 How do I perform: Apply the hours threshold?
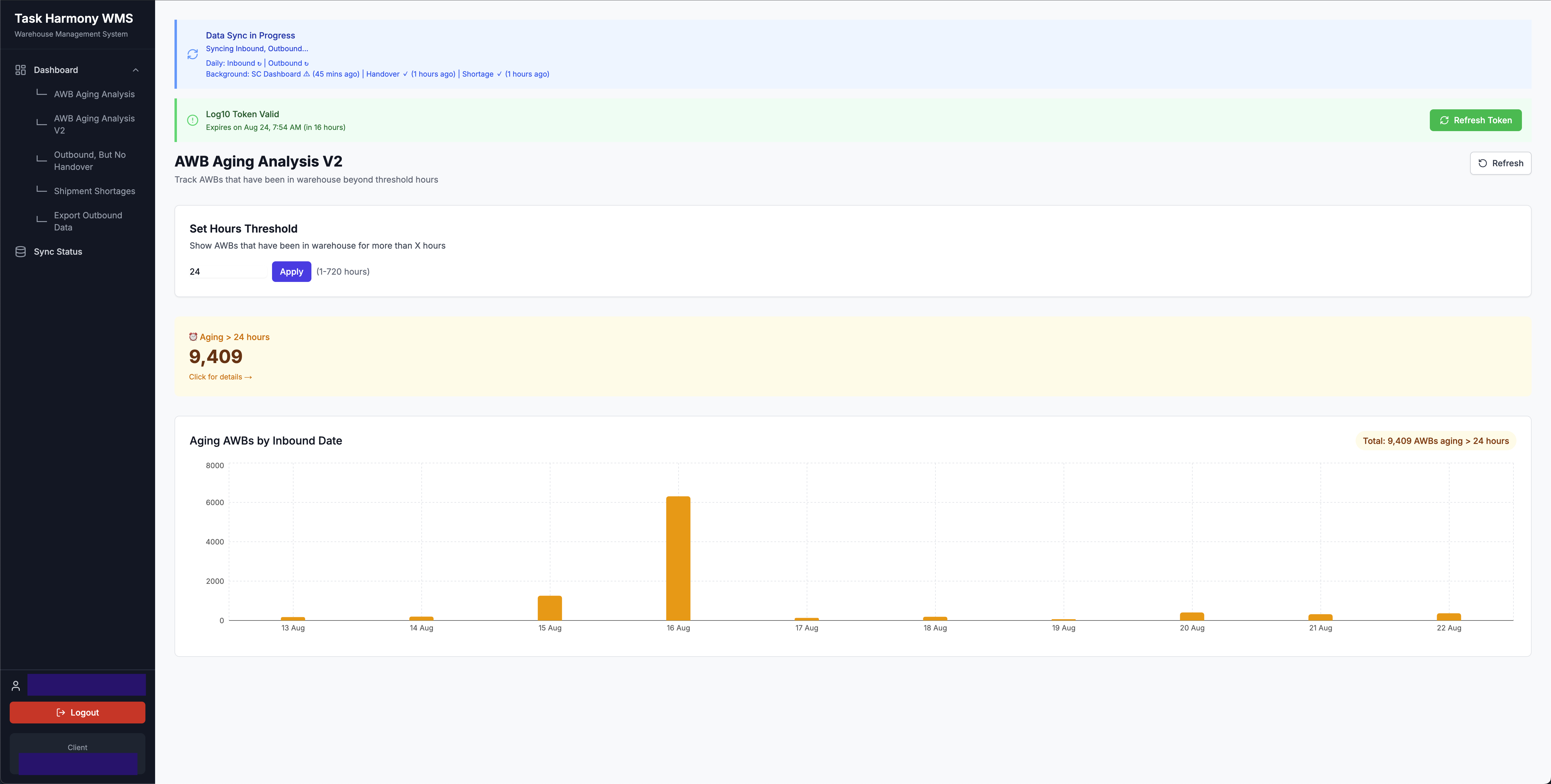(291, 271)
